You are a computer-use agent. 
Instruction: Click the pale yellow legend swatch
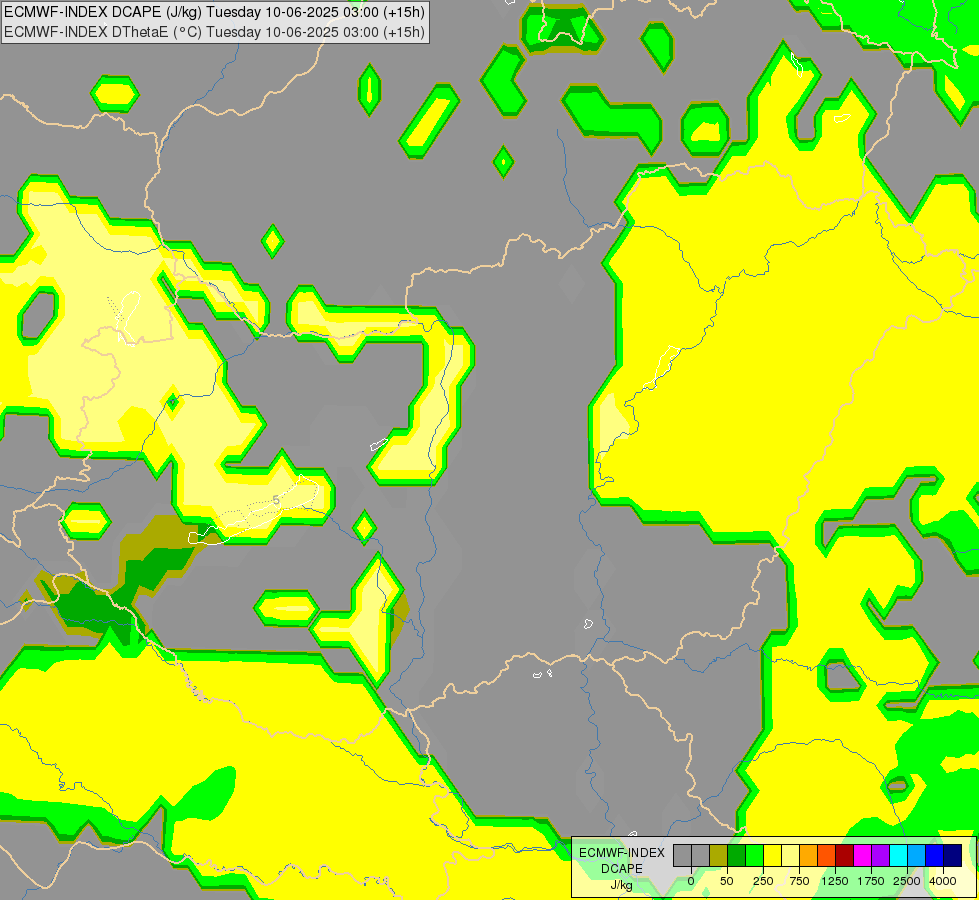pyautogui.click(x=790, y=855)
